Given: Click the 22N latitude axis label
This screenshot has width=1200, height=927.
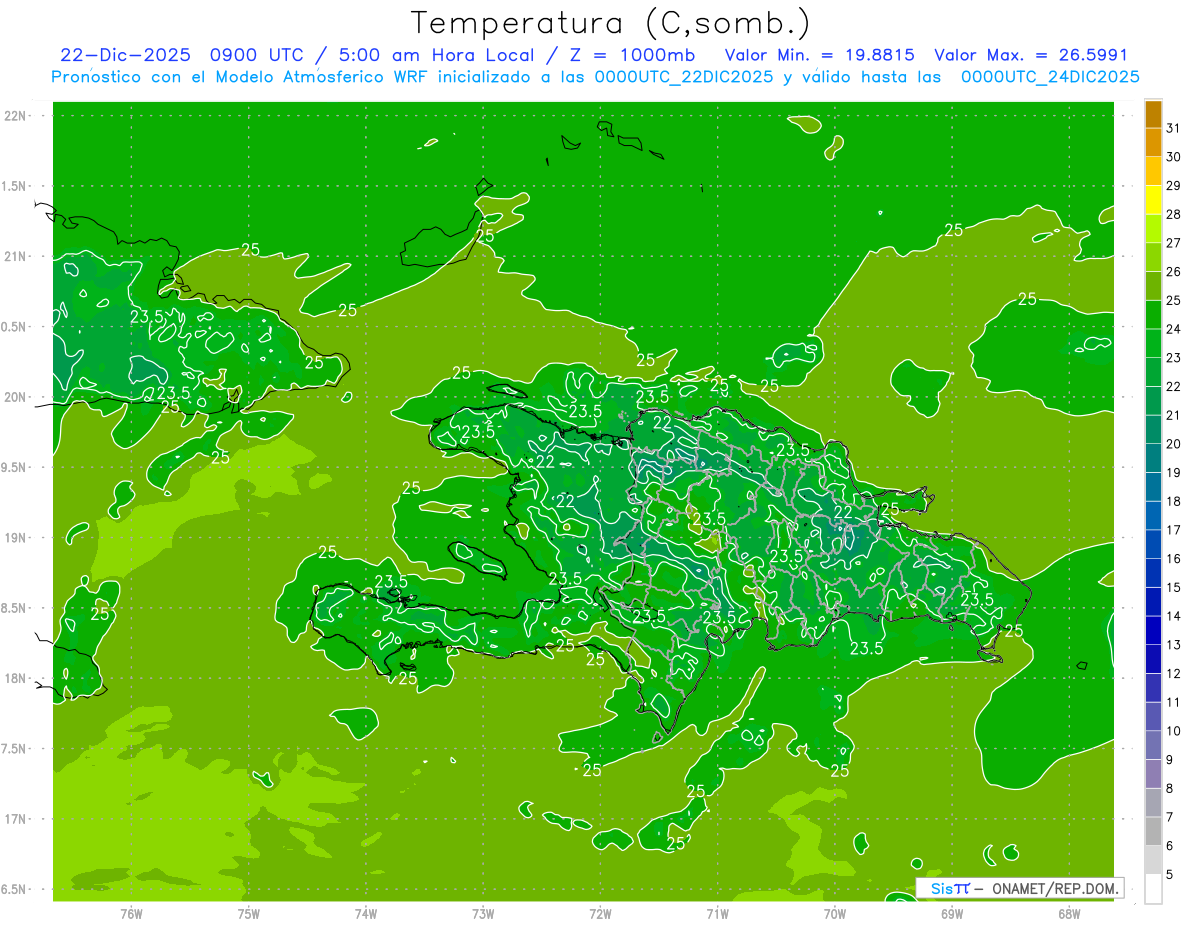Looking at the screenshot, I should click(16, 116).
